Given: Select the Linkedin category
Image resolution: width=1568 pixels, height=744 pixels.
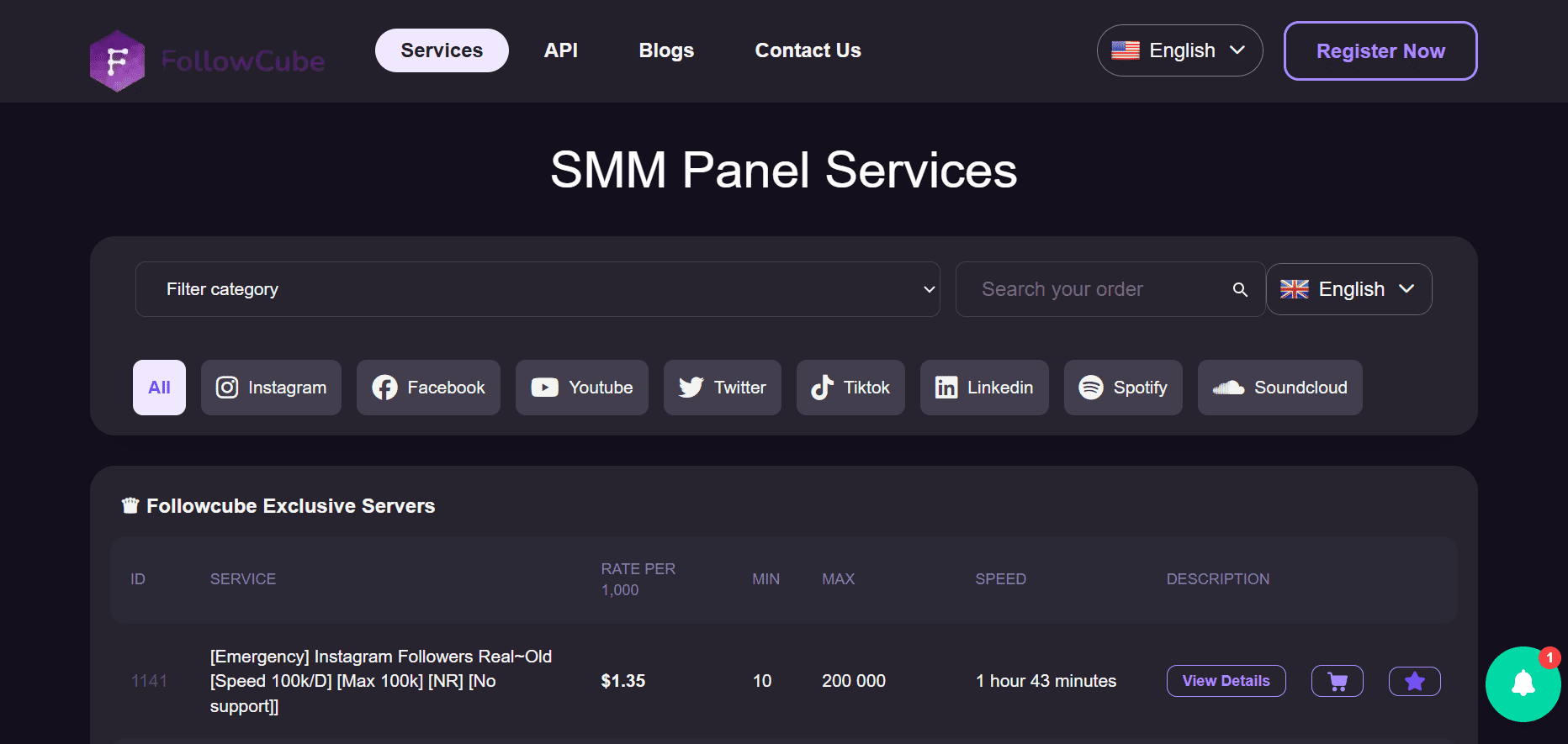Looking at the screenshot, I should tap(983, 388).
